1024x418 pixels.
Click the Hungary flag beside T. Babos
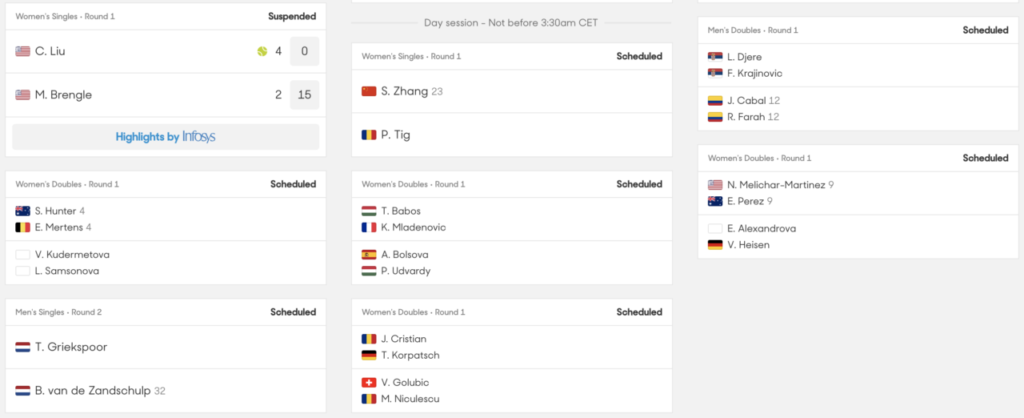click(369, 211)
